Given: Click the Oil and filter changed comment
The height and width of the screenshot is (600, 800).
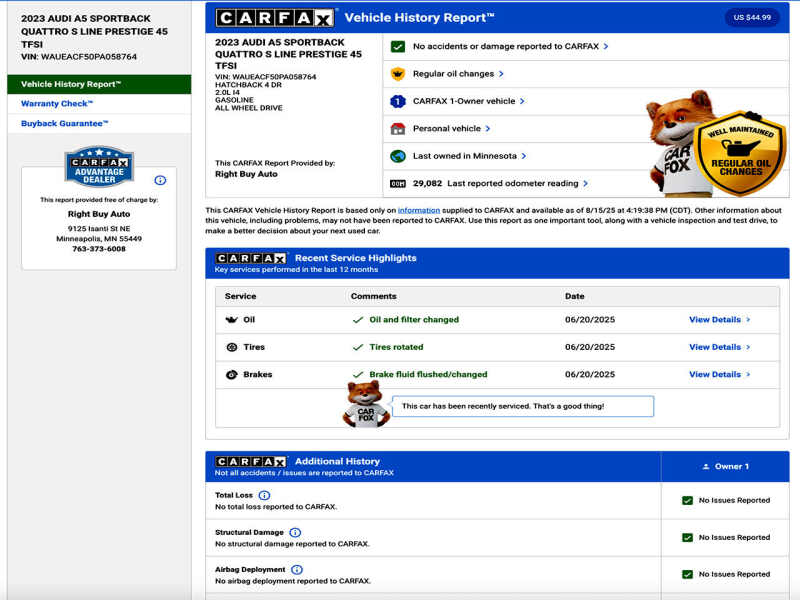Looking at the screenshot, I should tap(414, 320).
